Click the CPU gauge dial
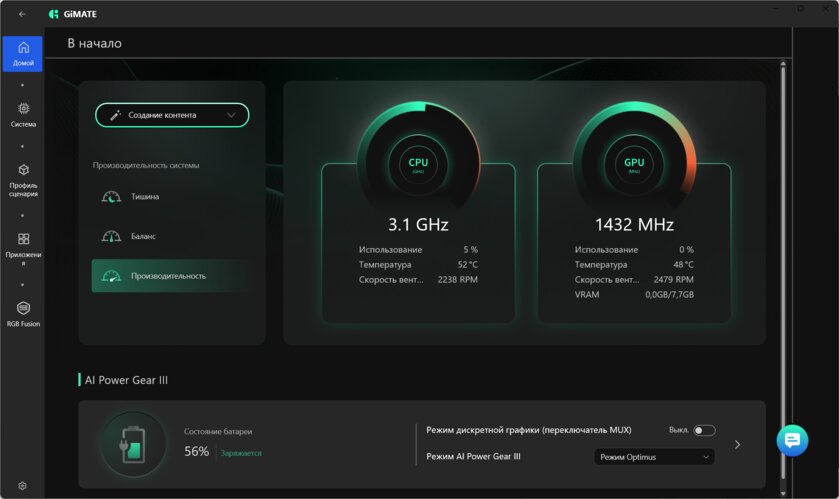This screenshot has width=839, height=499. point(418,164)
